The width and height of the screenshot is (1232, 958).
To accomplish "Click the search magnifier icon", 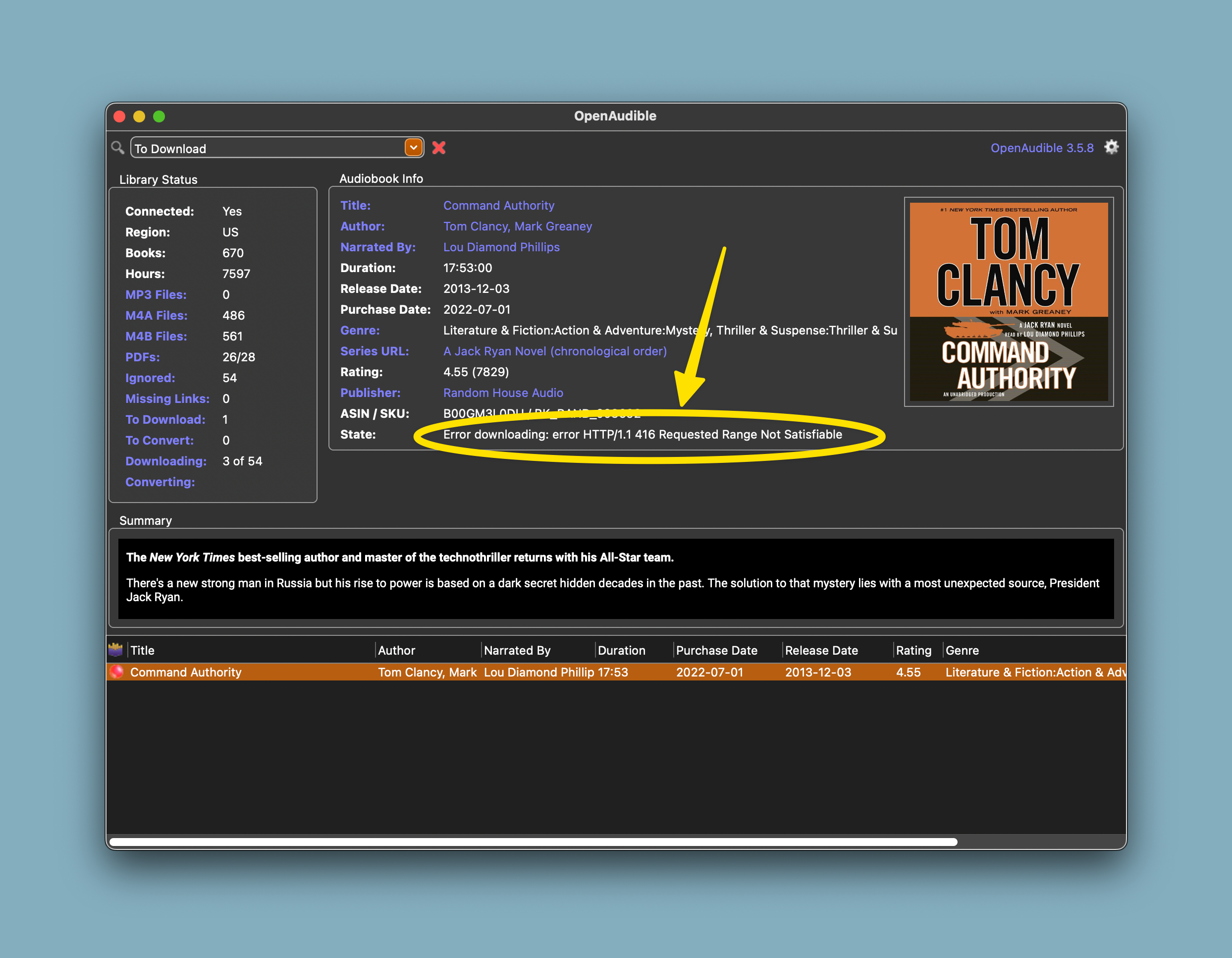I will [x=118, y=147].
